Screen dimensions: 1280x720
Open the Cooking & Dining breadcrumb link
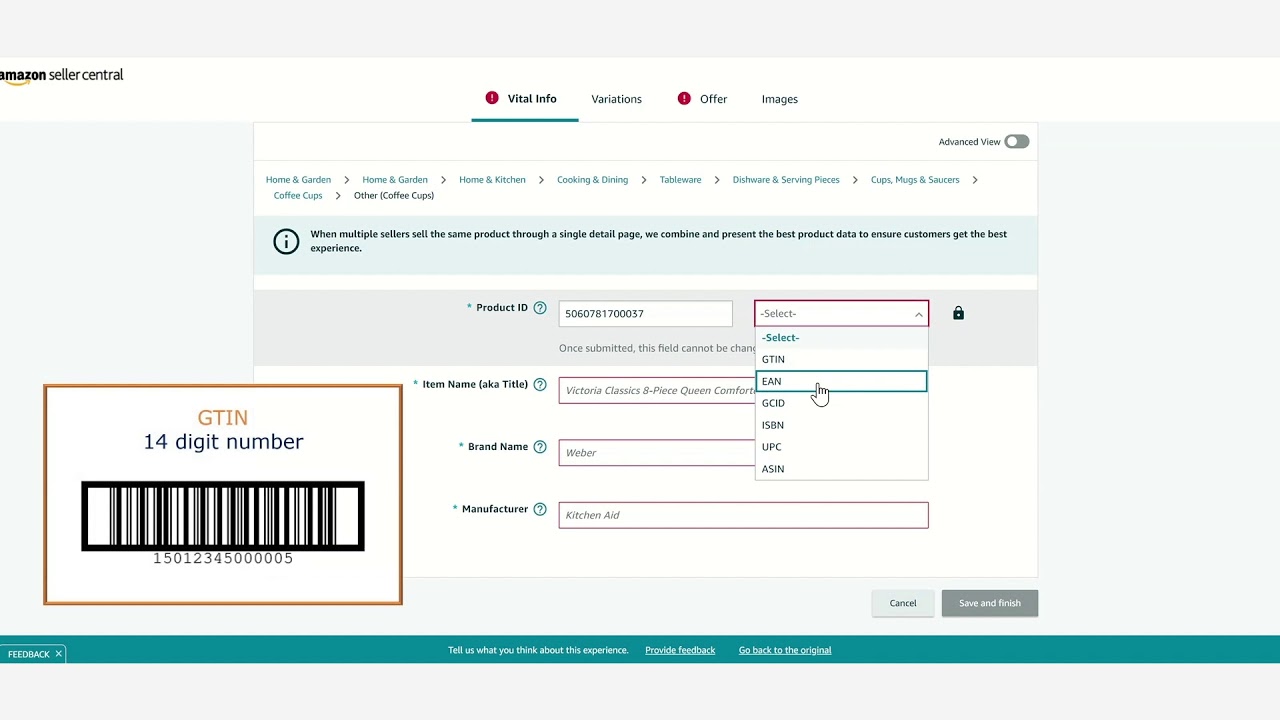592,180
